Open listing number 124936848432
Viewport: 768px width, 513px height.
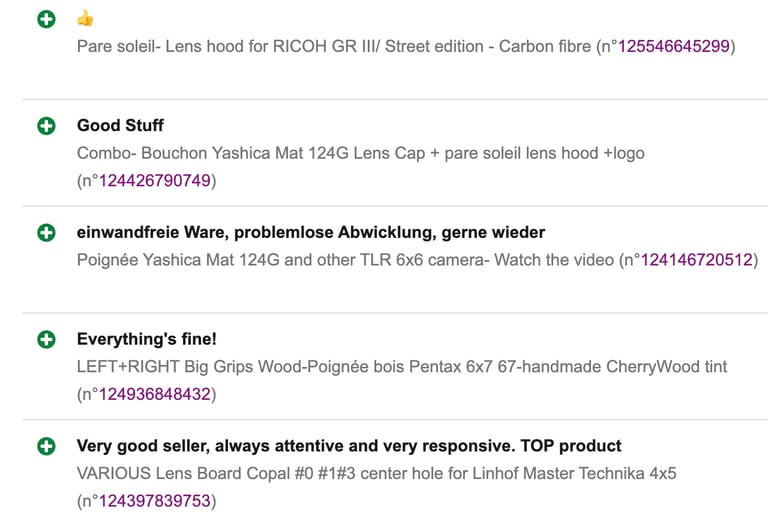pyautogui.click(x=154, y=394)
